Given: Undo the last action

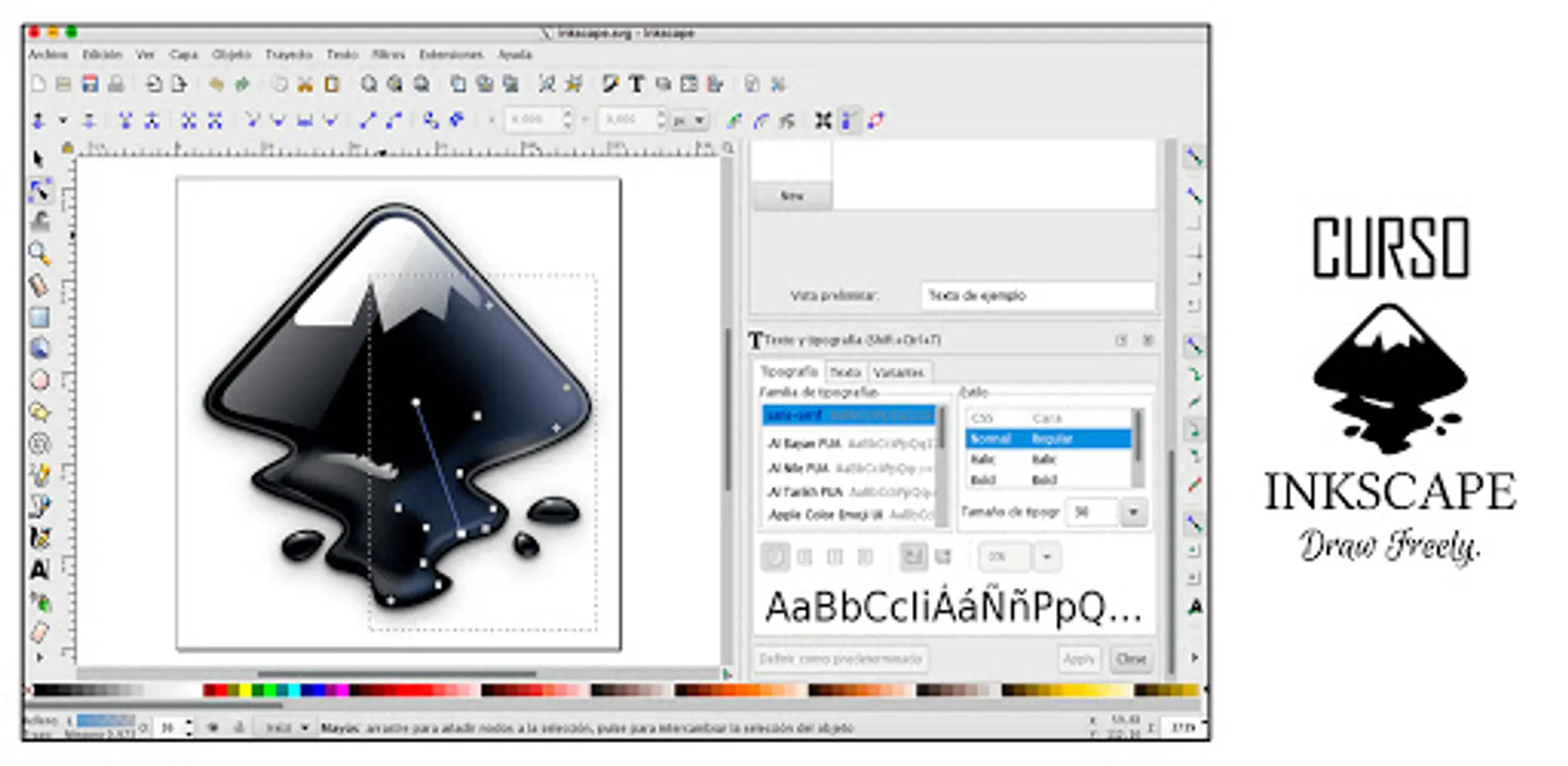Looking at the screenshot, I should [216, 84].
